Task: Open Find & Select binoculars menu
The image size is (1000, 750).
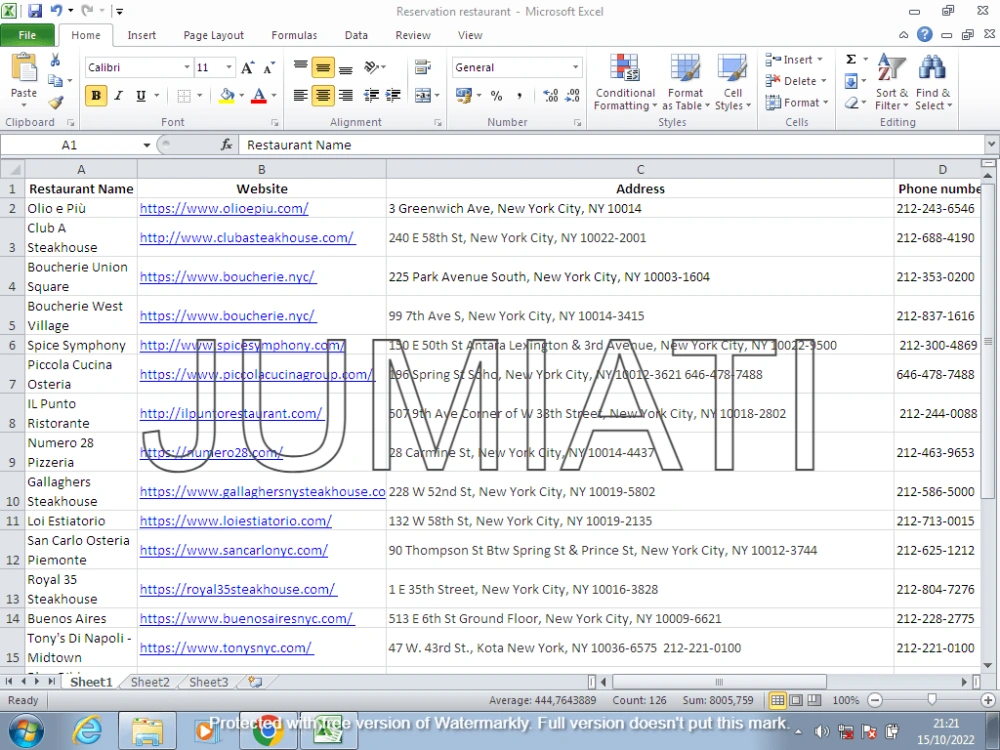Action: tap(932, 82)
